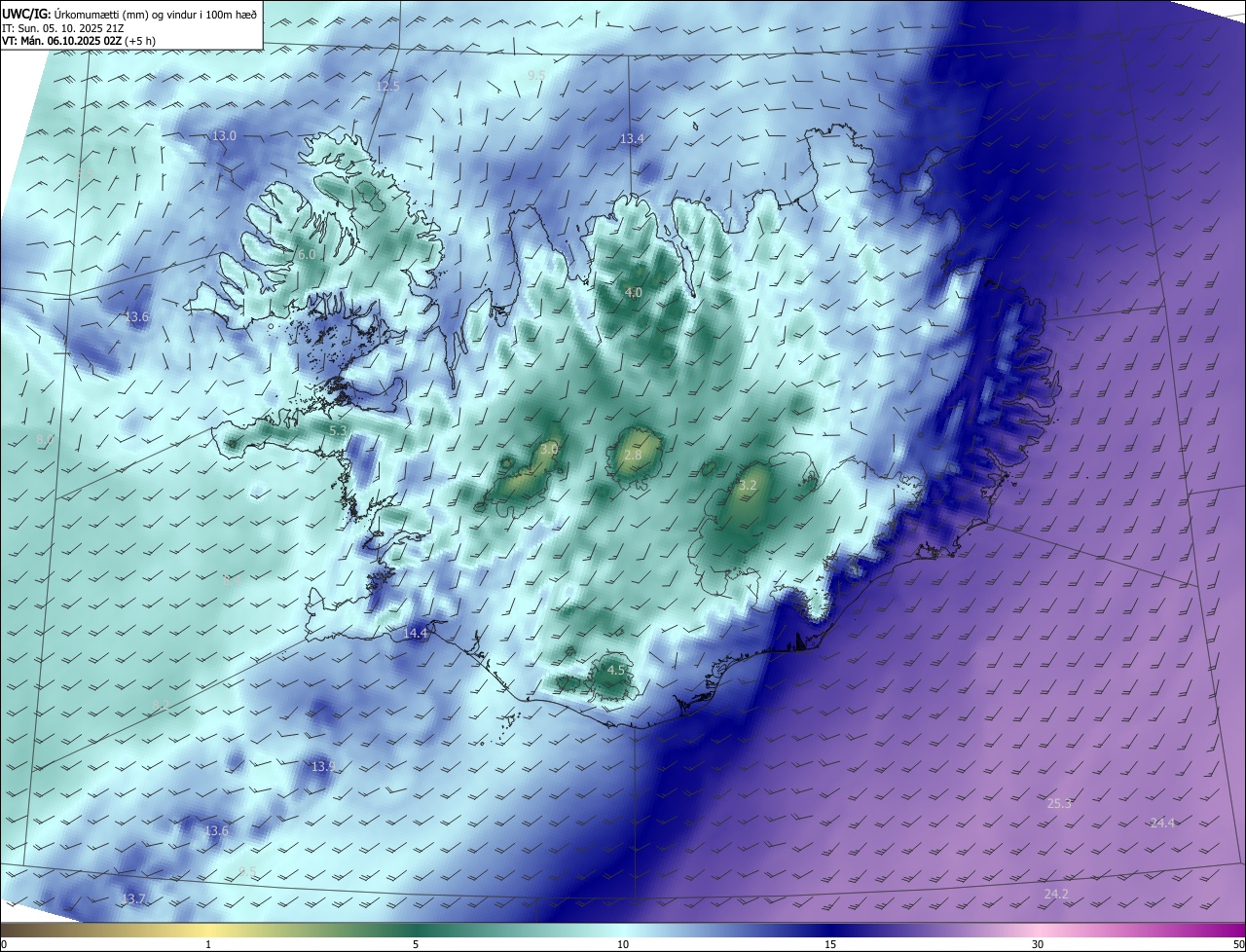
Task: Click the 2.8 value label
Action: coord(633,455)
